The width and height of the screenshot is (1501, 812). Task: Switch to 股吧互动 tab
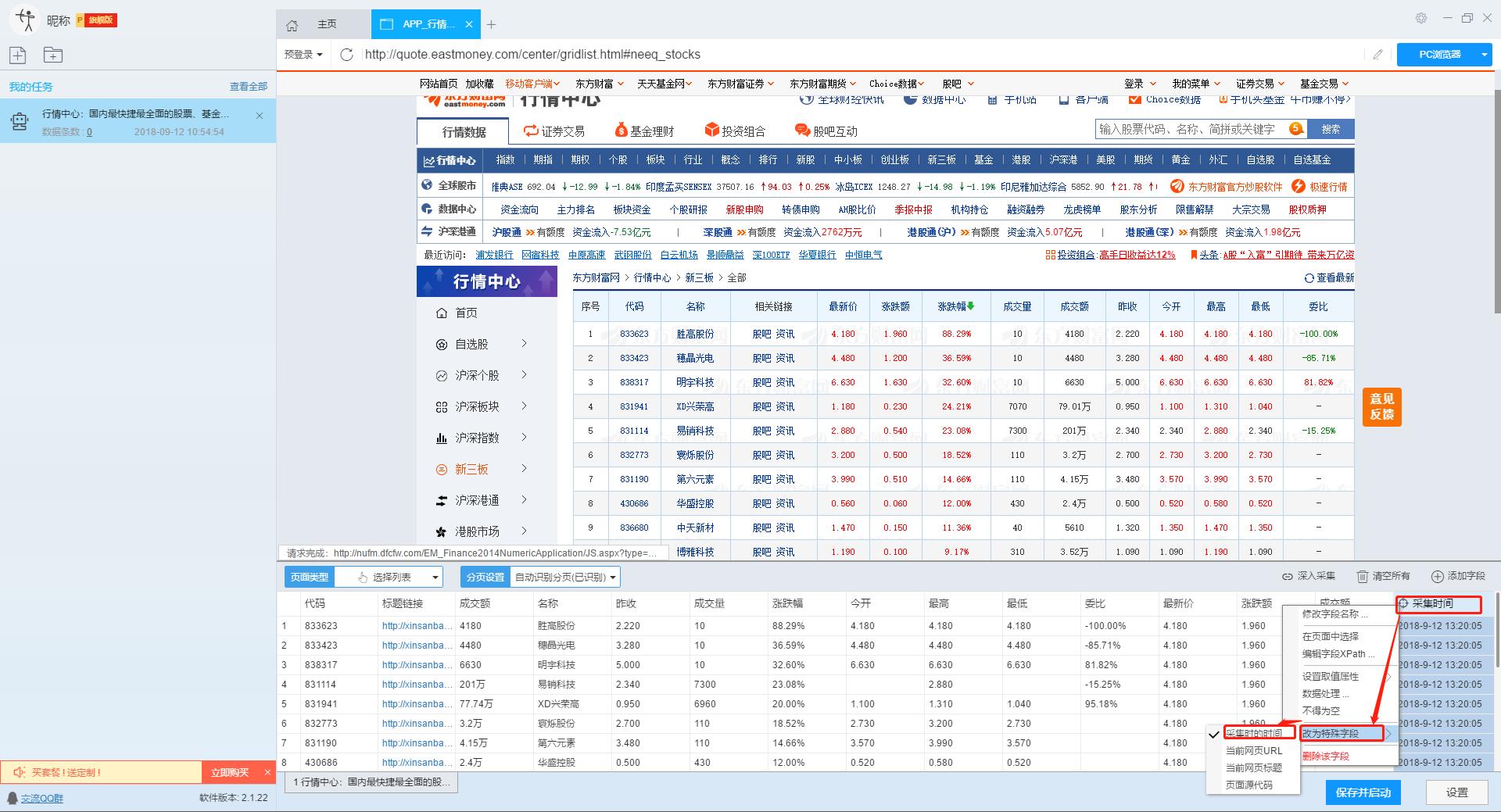tap(826, 131)
